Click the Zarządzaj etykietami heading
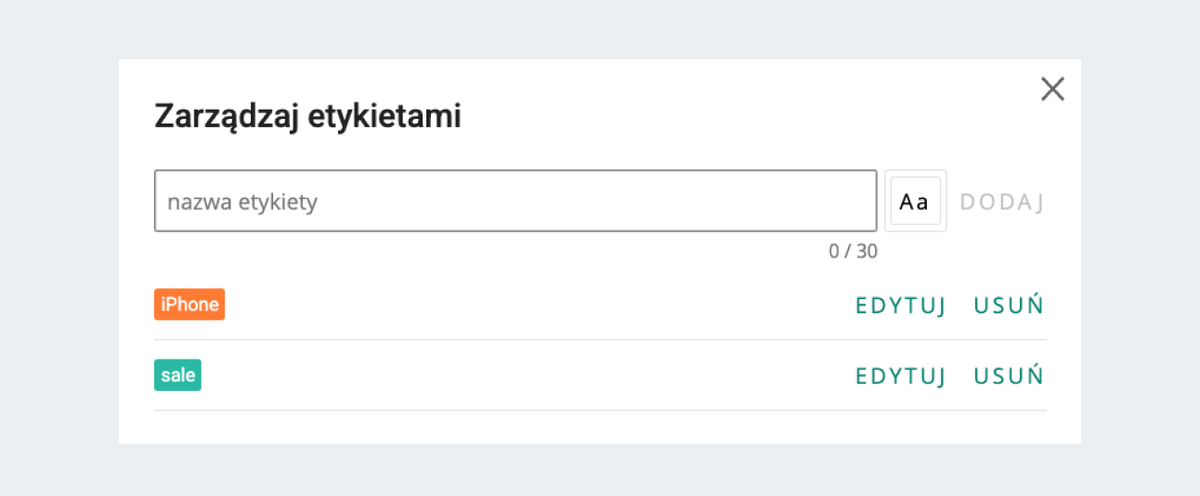 pyautogui.click(x=307, y=117)
